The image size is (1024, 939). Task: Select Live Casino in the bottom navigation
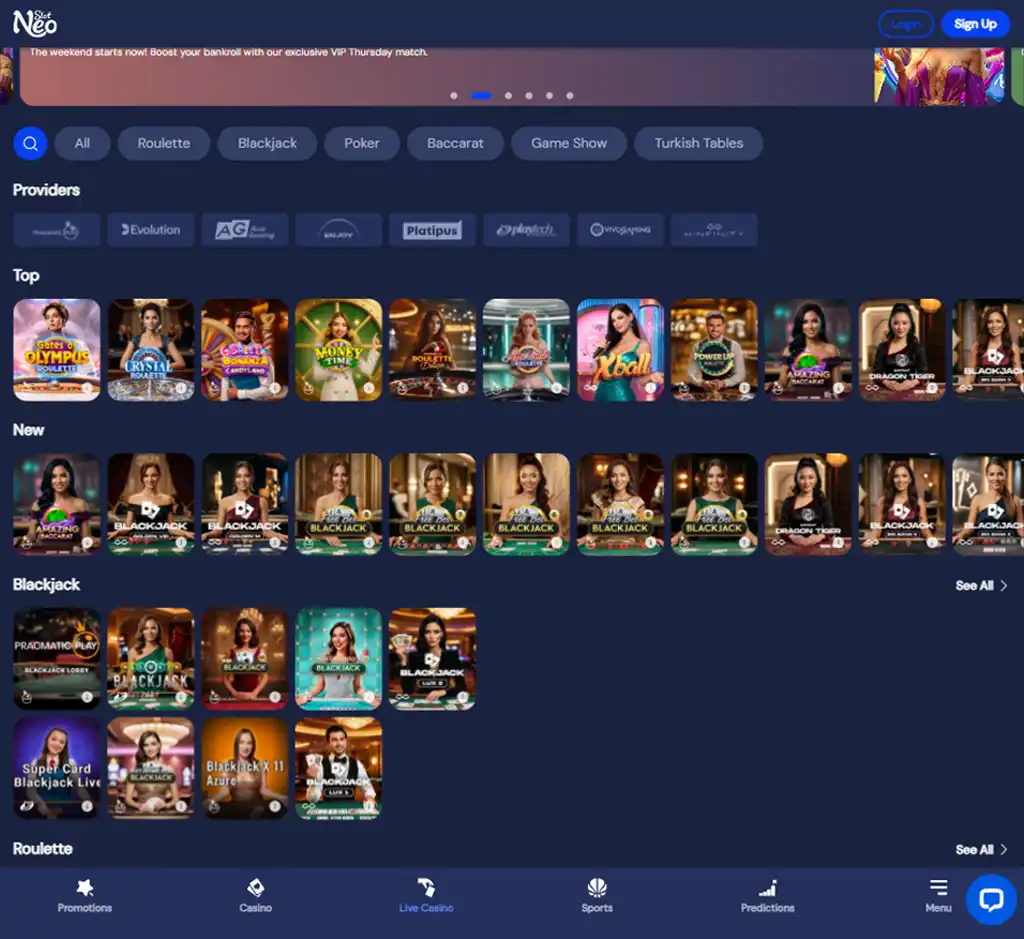tap(426, 896)
